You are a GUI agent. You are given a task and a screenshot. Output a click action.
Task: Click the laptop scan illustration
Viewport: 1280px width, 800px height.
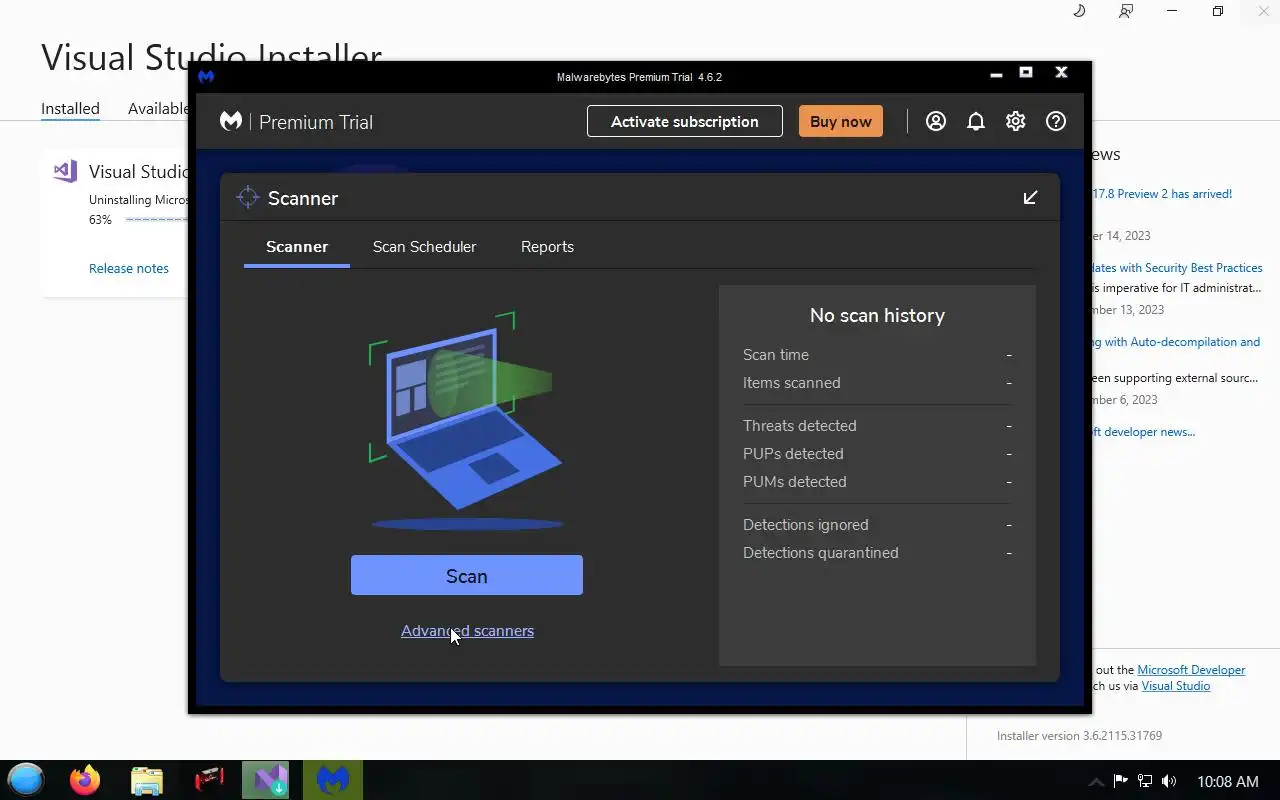466,420
